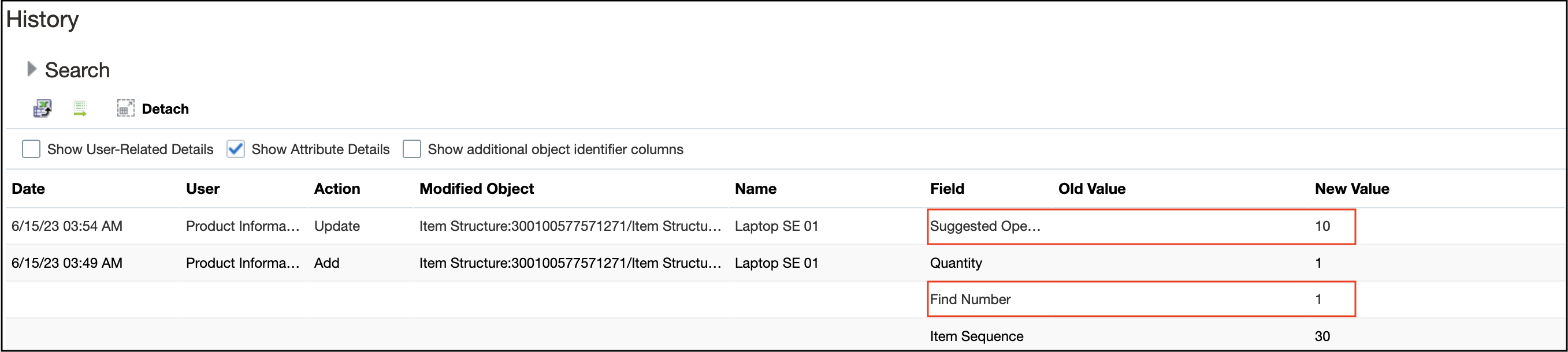Select the 03:54 AM Update row
The width and height of the screenshot is (1568, 352).
(67, 226)
